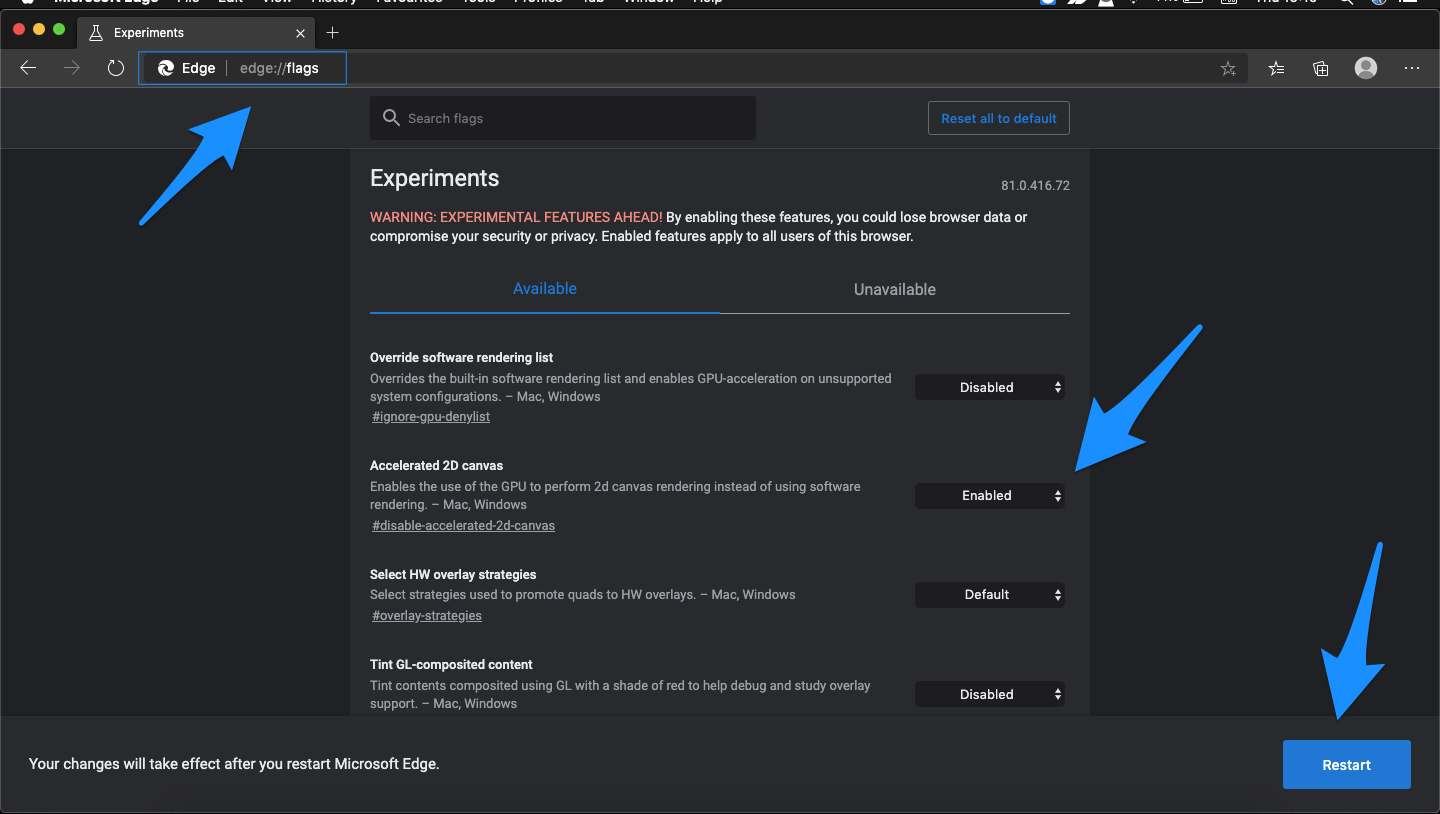The image size is (1440, 814).
Task: Click the reload page icon
Action: 116,68
